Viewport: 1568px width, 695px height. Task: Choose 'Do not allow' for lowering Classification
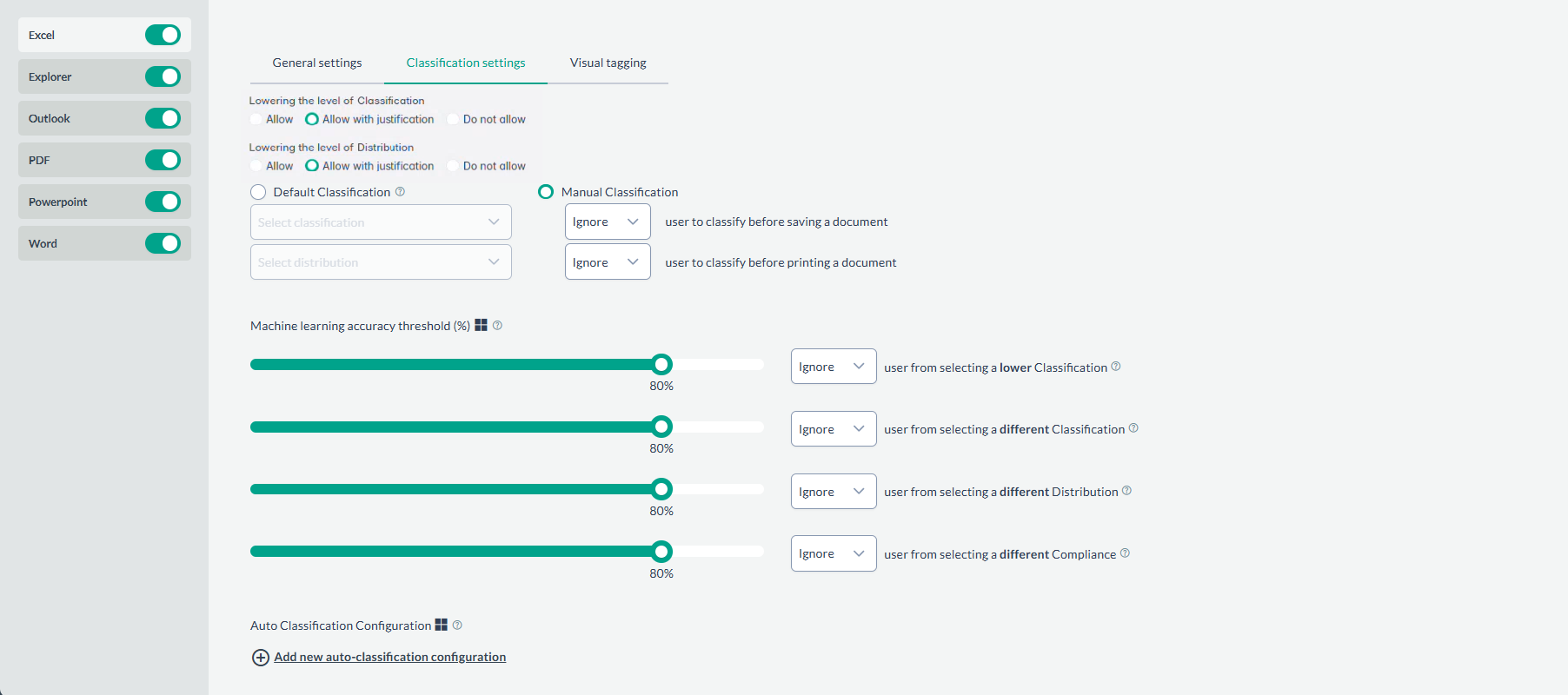click(x=453, y=120)
